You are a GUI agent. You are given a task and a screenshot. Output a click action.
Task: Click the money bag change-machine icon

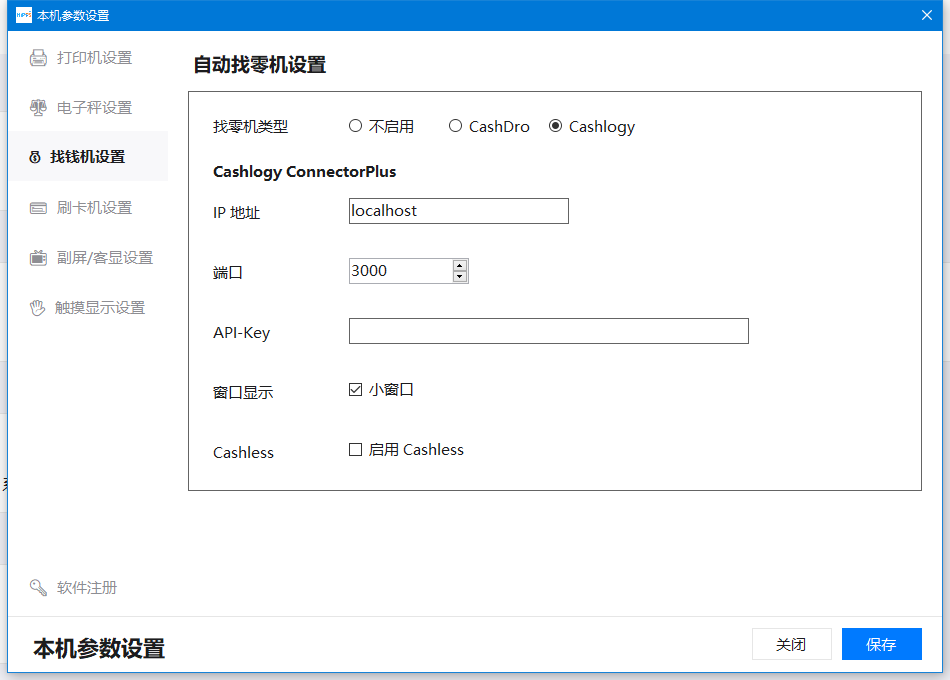coord(35,158)
